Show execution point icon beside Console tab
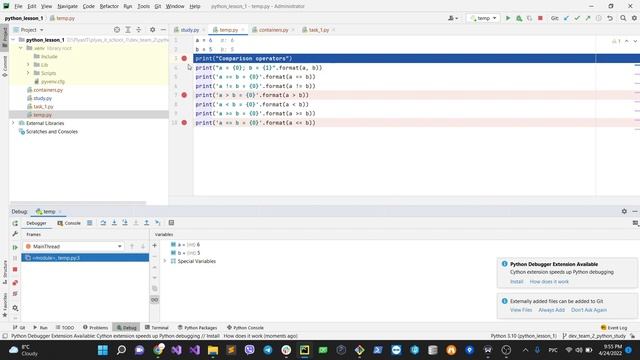This screenshot has height=360, width=640. [89, 223]
